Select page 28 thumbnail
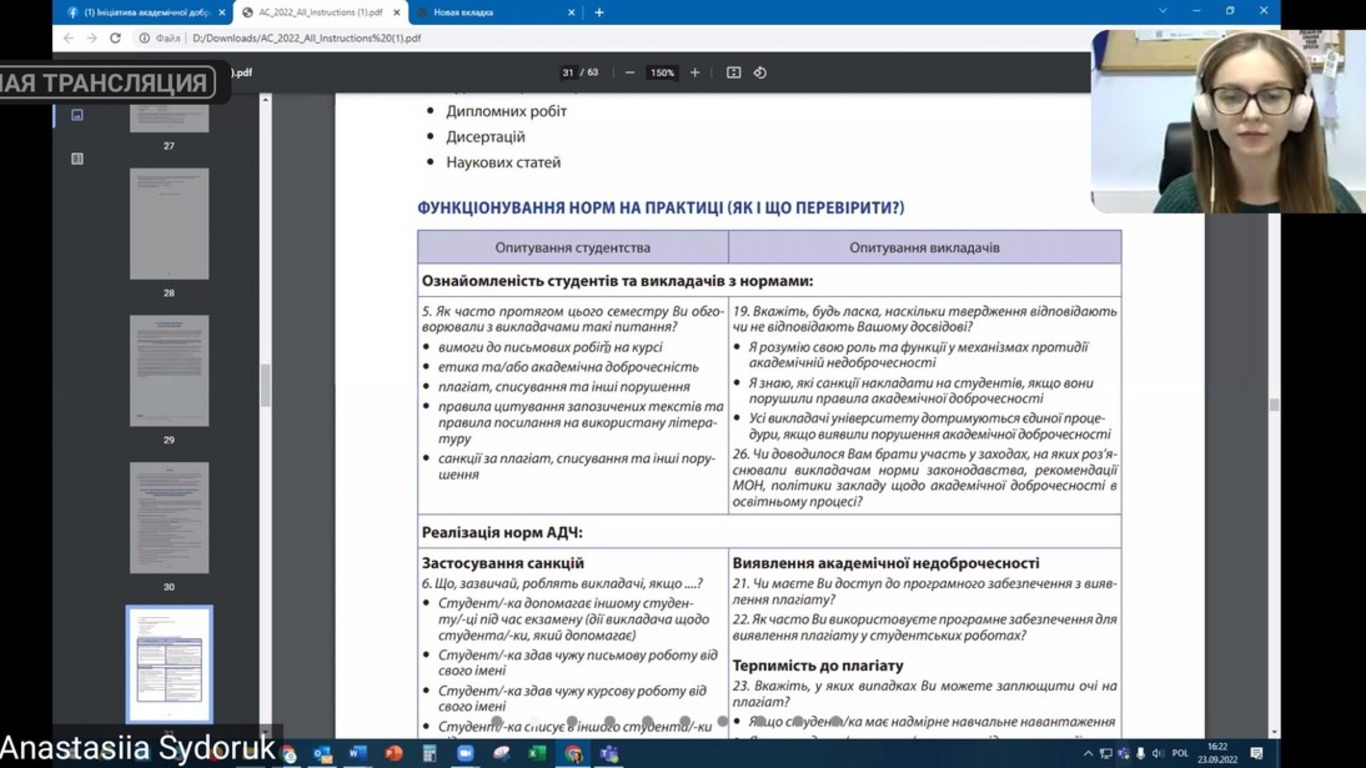Image resolution: width=1366 pixels, height=768 pixels. [169, 223]
